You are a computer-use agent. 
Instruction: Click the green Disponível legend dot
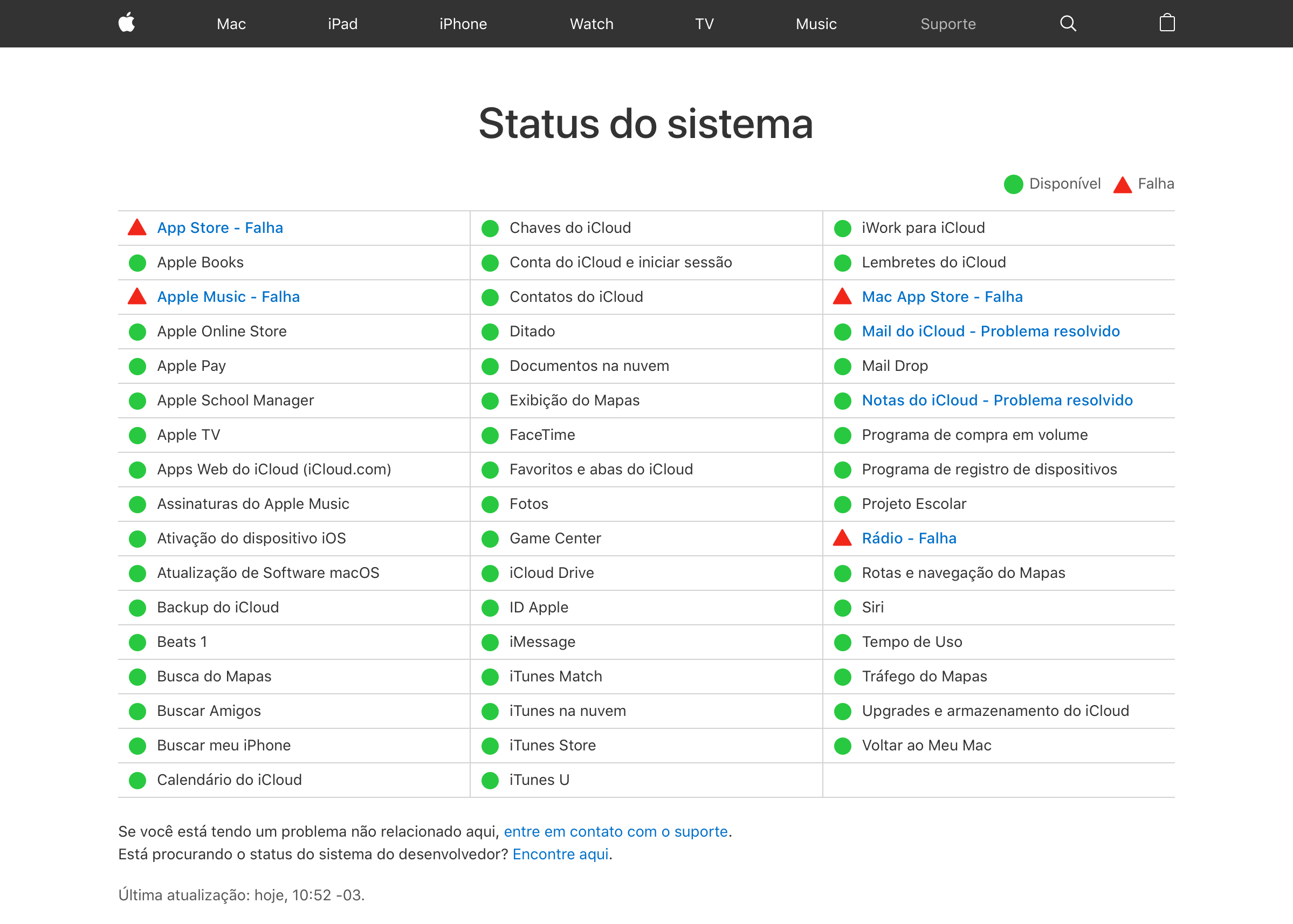click(x=1014, y=184)
